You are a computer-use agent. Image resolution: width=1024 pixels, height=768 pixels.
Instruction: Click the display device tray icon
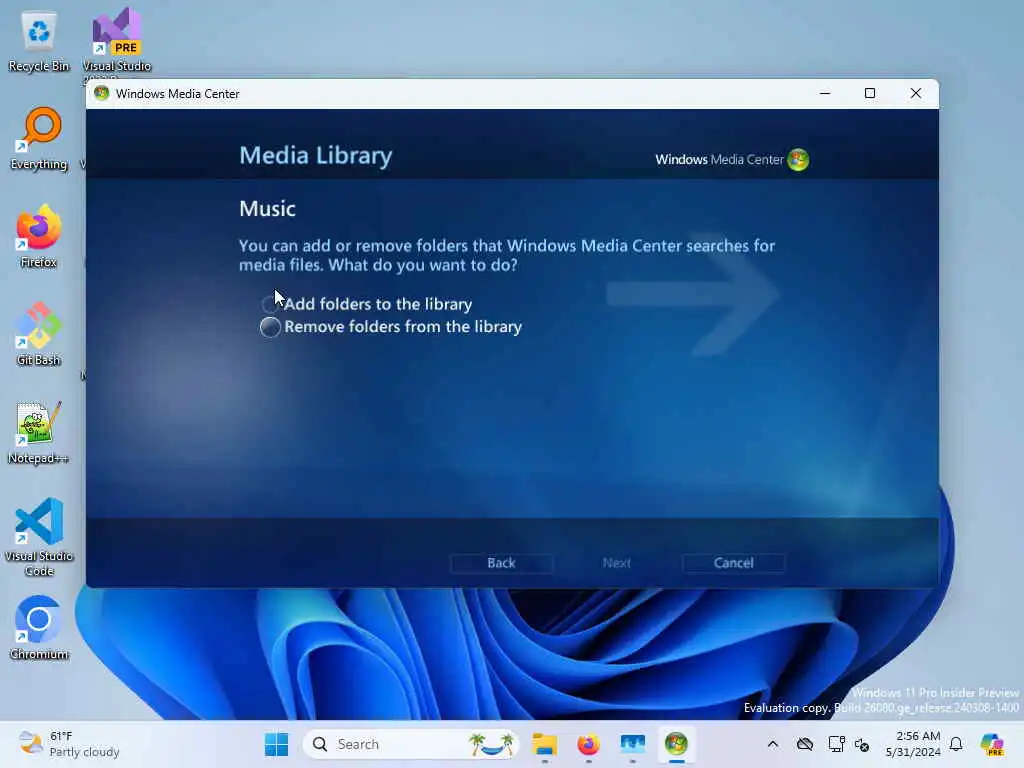[x=837, y=744]
